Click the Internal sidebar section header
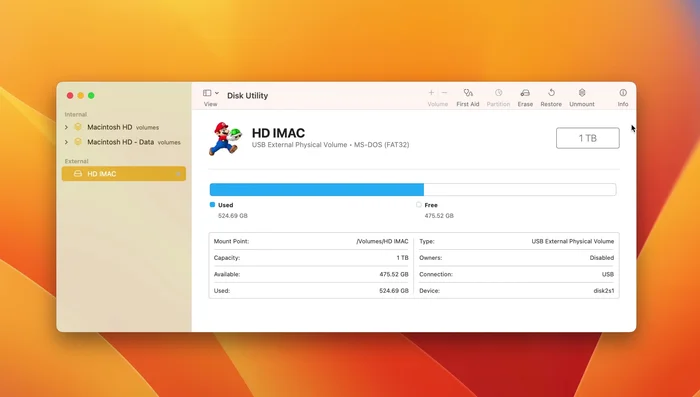 (75, 114)
